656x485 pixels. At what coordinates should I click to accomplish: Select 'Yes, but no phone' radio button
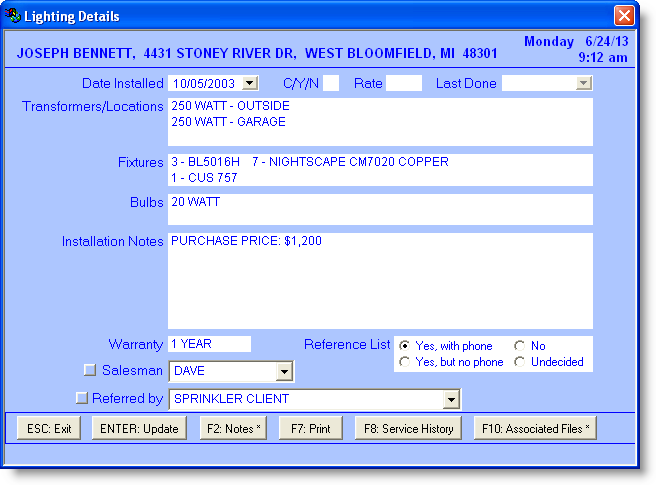coord(405,362)
